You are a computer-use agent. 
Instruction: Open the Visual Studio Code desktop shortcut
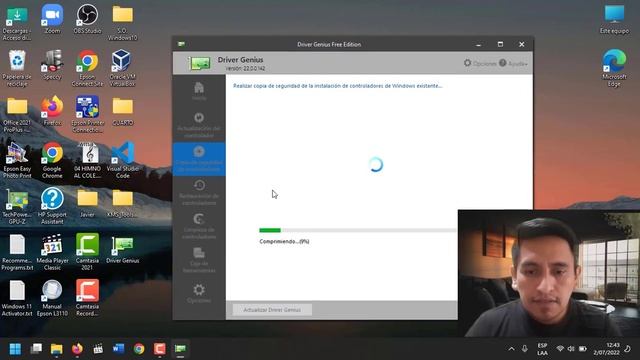[x=122, y=160]
